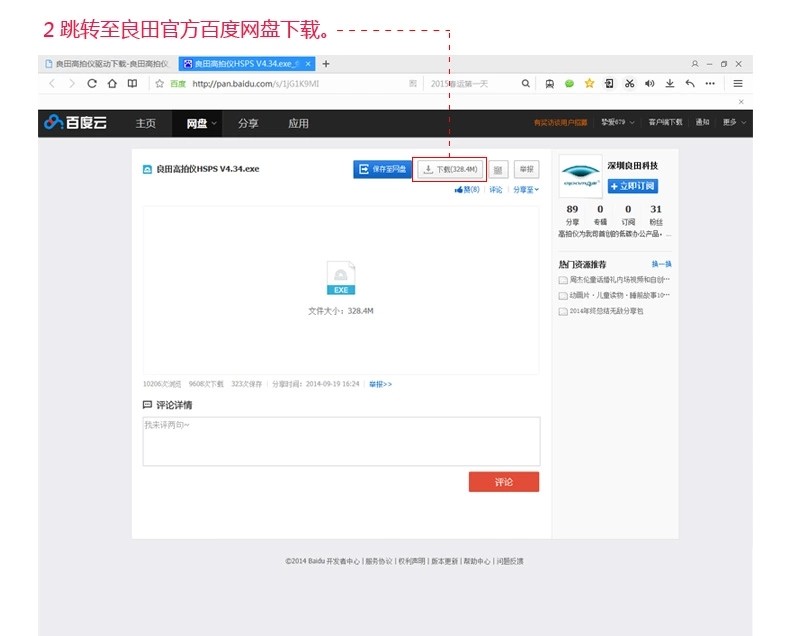Focus the comment text box

coord(342,441)
